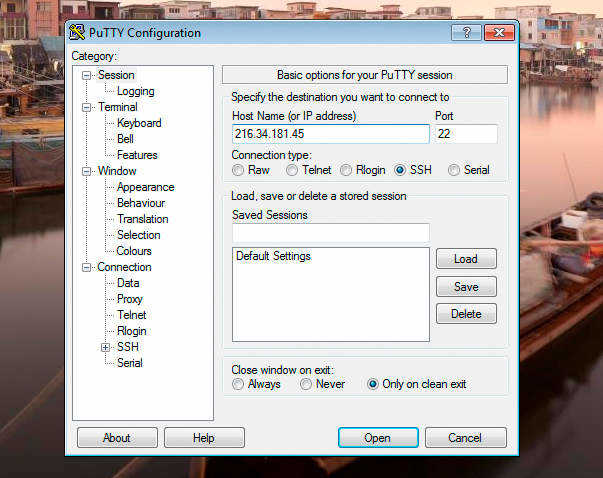Open the Bell category
Screen dimensions: 603x478
125,139
